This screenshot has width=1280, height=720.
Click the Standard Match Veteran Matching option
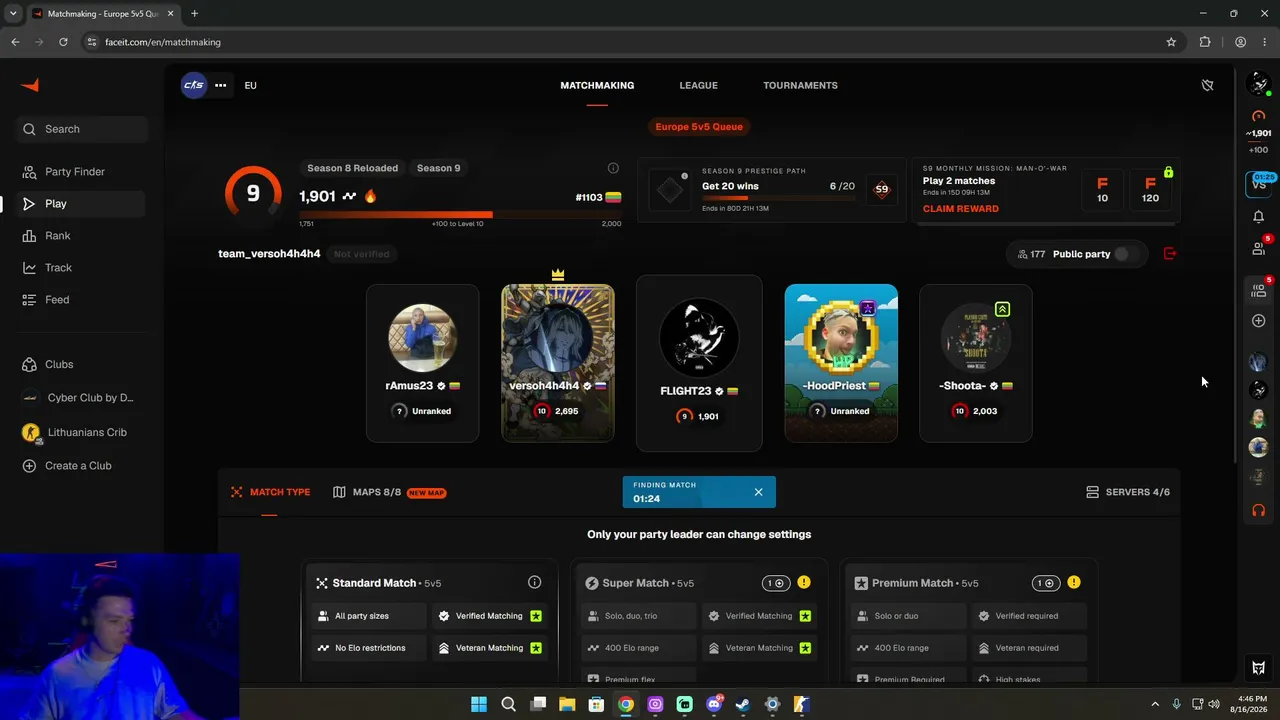(490, 648)
